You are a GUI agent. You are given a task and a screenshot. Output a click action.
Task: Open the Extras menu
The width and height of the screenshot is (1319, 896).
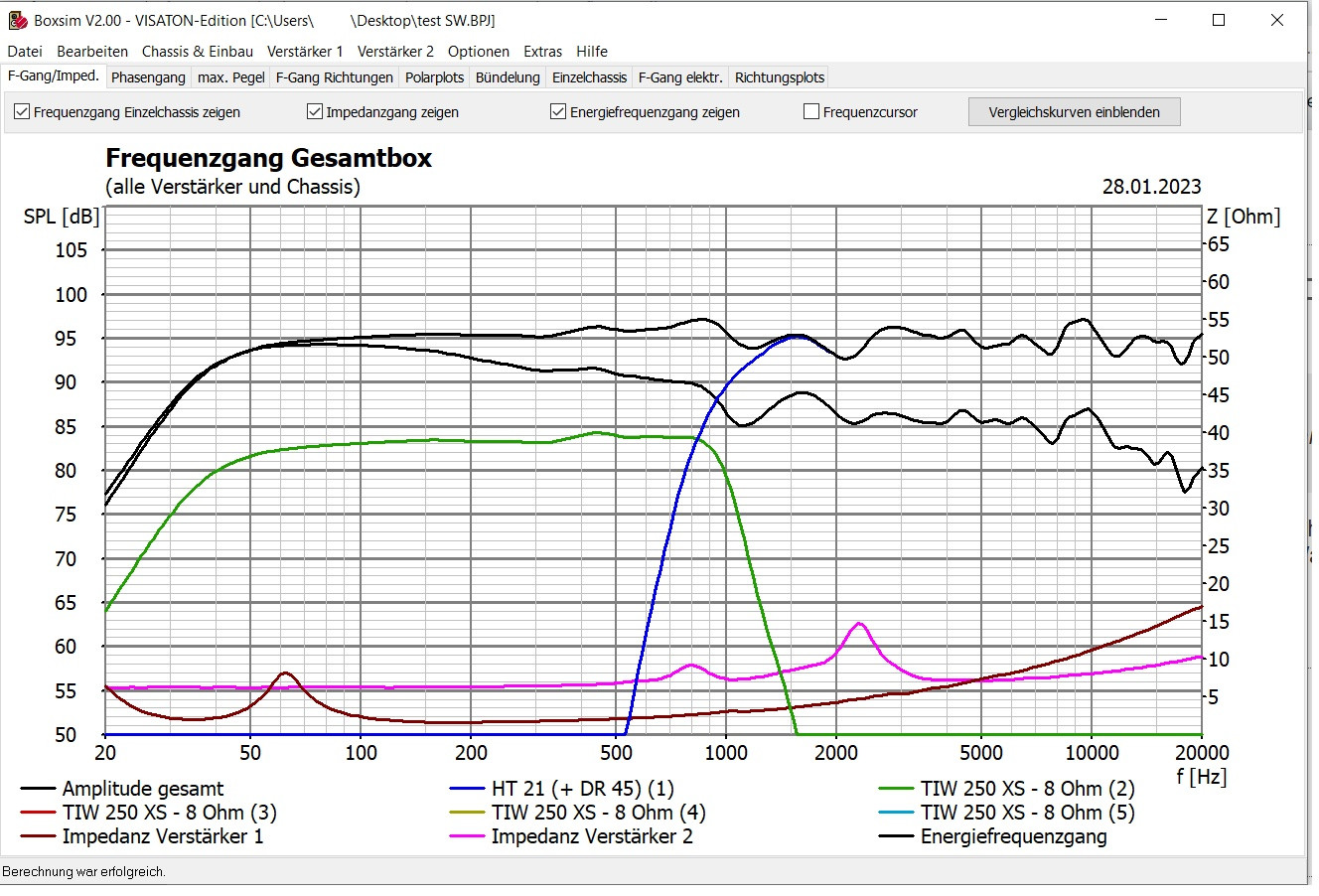[542, 52]
